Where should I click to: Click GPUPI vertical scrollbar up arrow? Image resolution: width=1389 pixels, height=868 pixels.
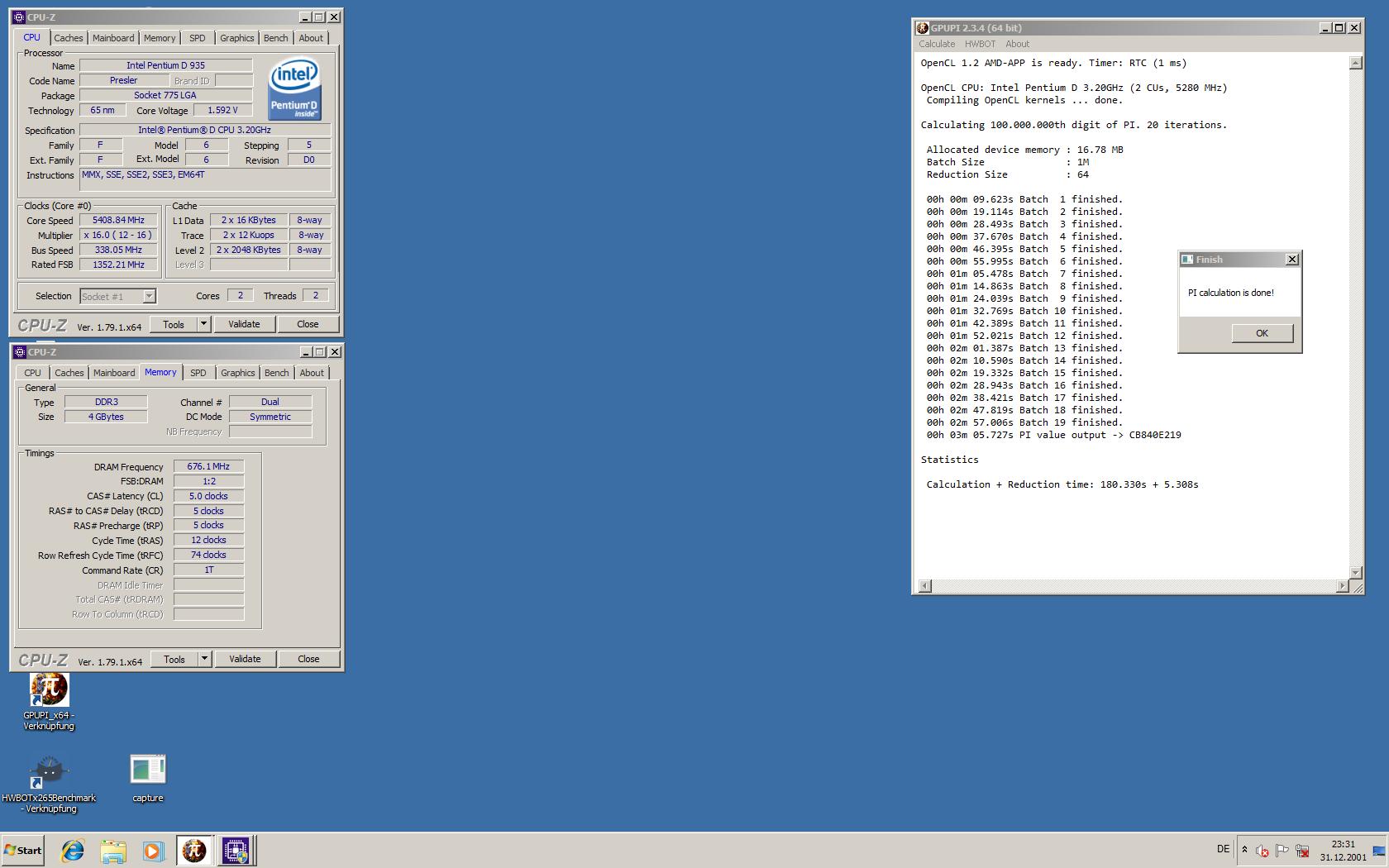[1355, 63]
